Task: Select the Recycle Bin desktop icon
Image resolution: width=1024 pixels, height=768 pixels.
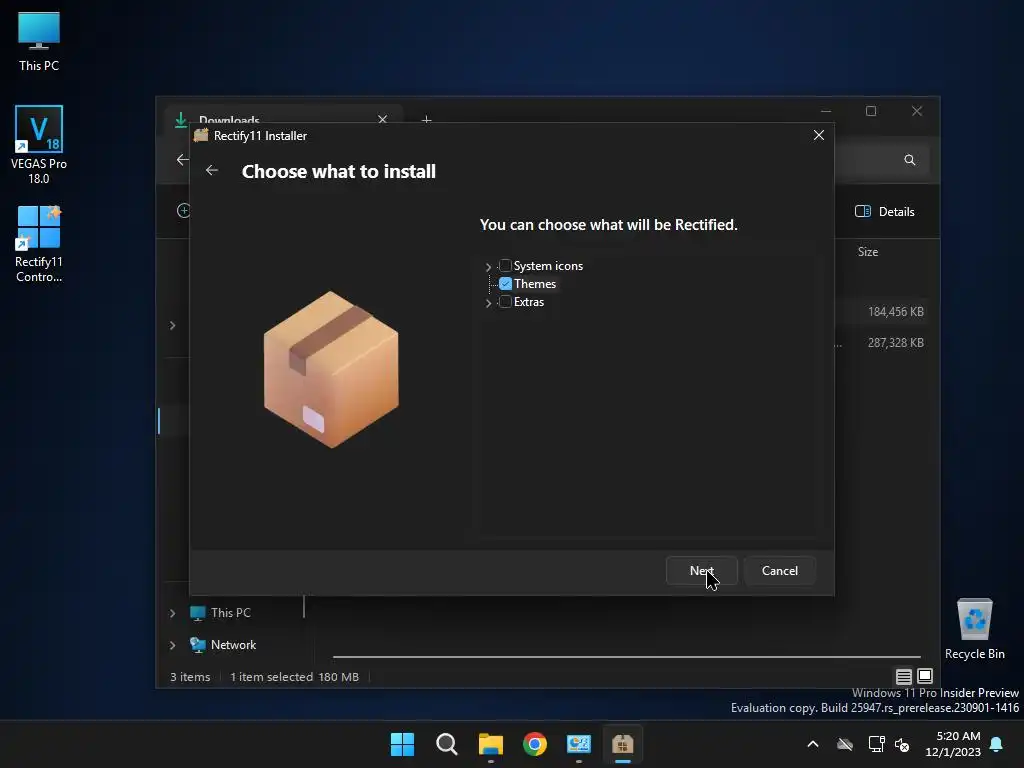Action: click(x=974, y=629)
